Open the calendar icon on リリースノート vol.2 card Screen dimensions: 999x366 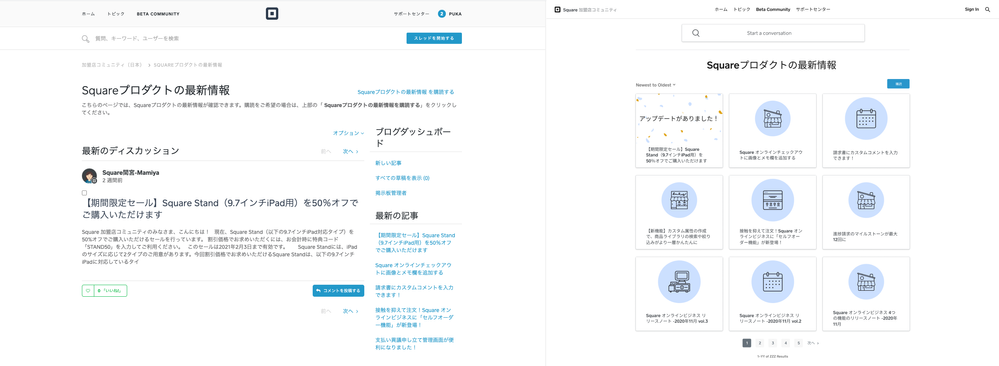pyautogui.click(x=773, y=281)
